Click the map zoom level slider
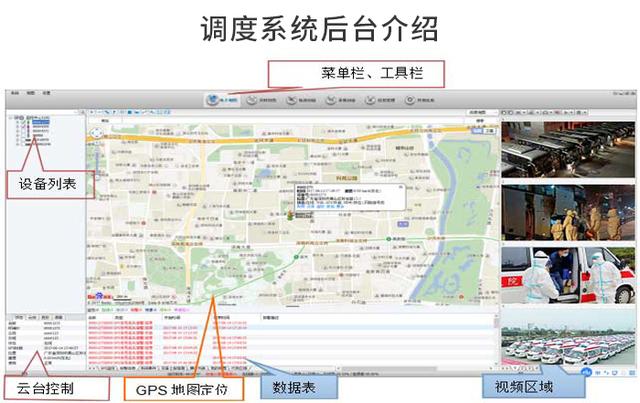 click(x=97, y=160)
